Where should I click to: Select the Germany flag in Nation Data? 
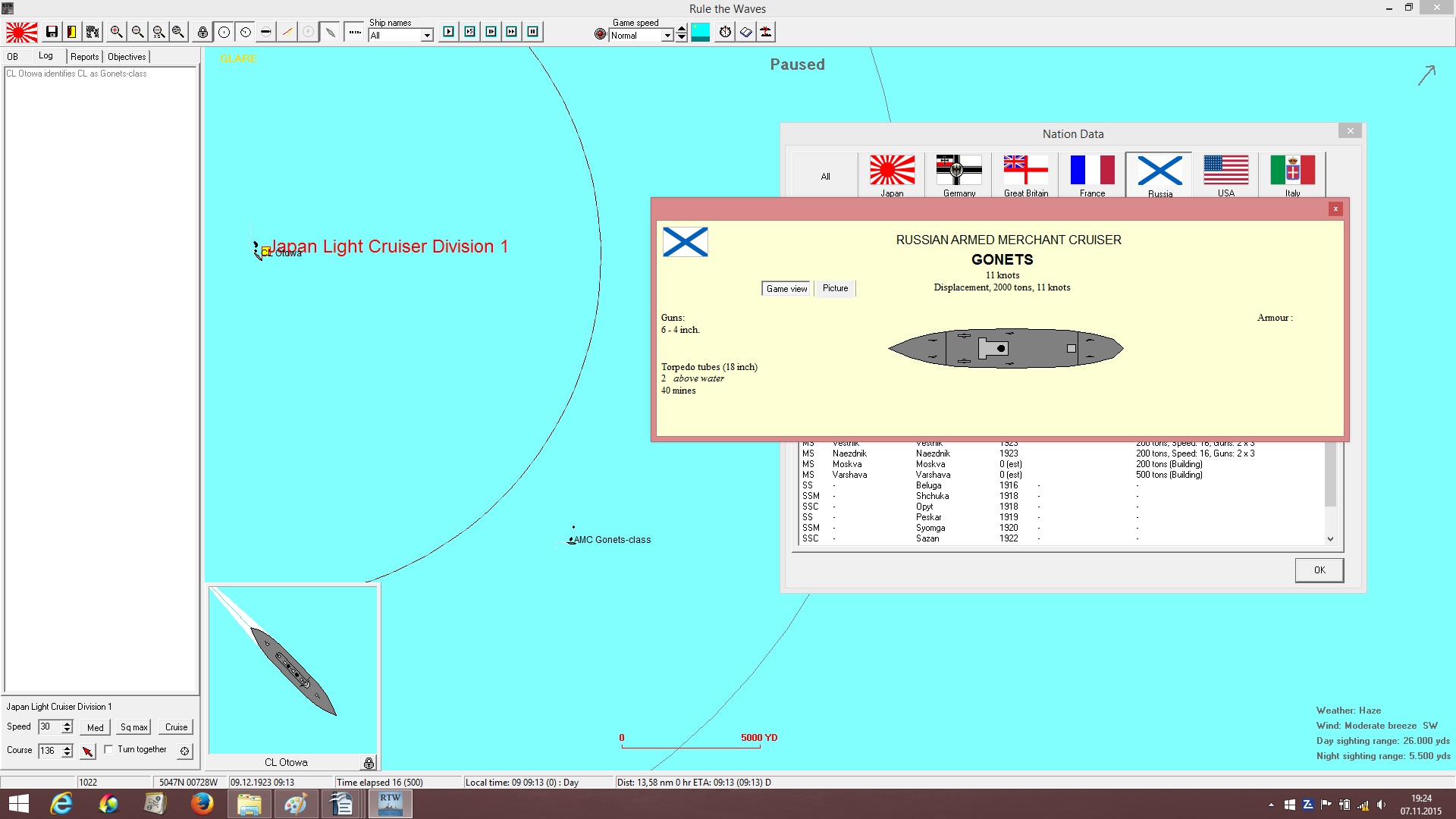tap(959, 175)
